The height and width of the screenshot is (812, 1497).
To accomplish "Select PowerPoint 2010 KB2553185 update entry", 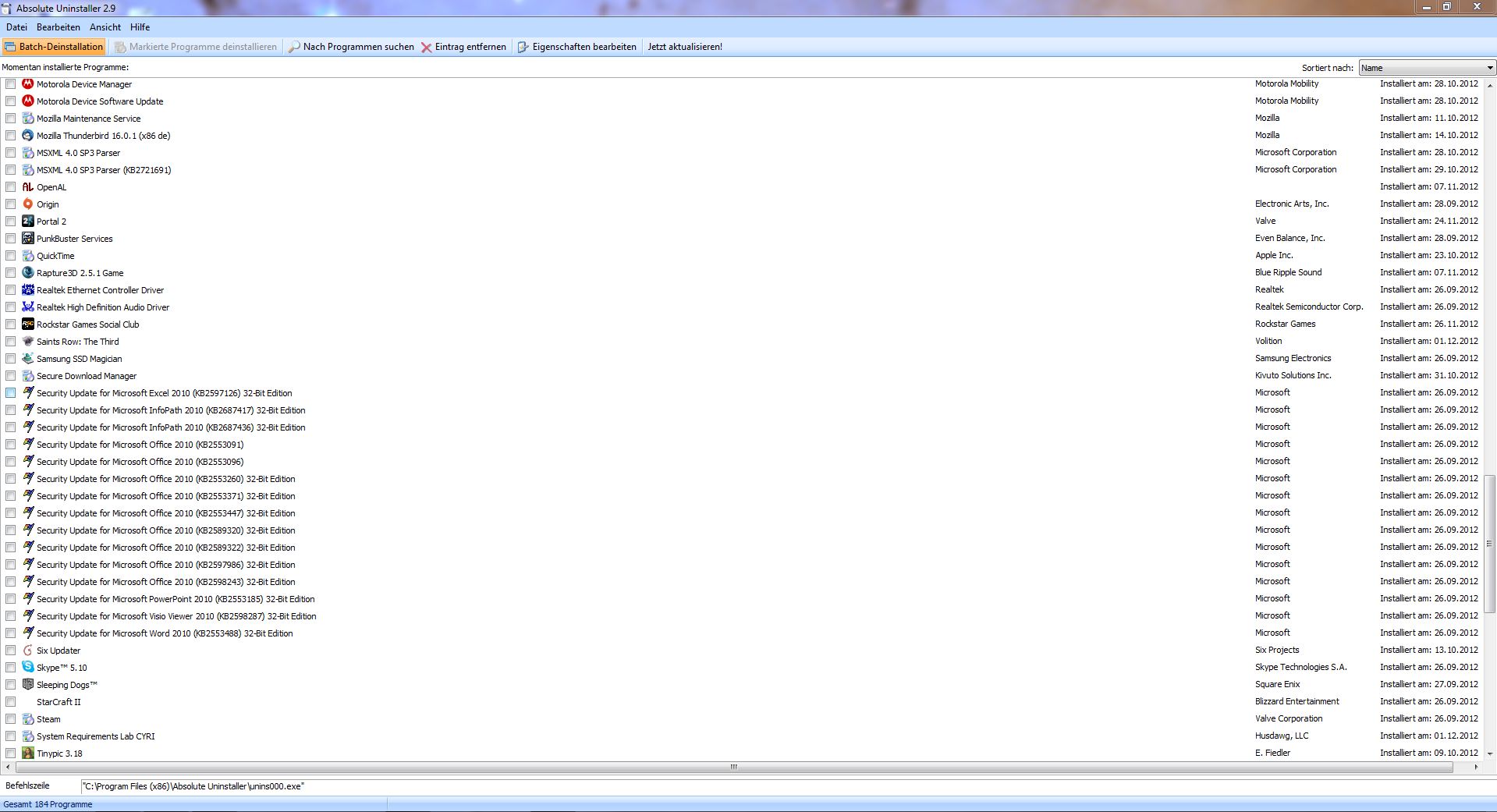I will click(x=176, y=599).
